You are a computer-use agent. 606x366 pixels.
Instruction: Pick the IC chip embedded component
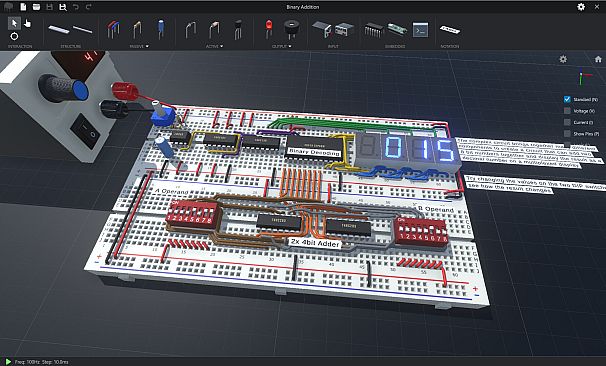(374, 30)
